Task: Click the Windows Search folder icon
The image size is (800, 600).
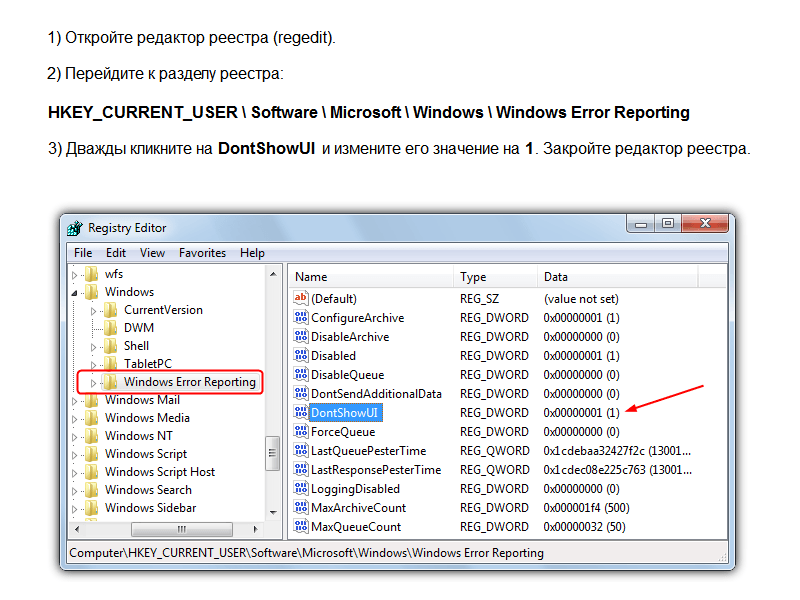Action: coord(92,490)
